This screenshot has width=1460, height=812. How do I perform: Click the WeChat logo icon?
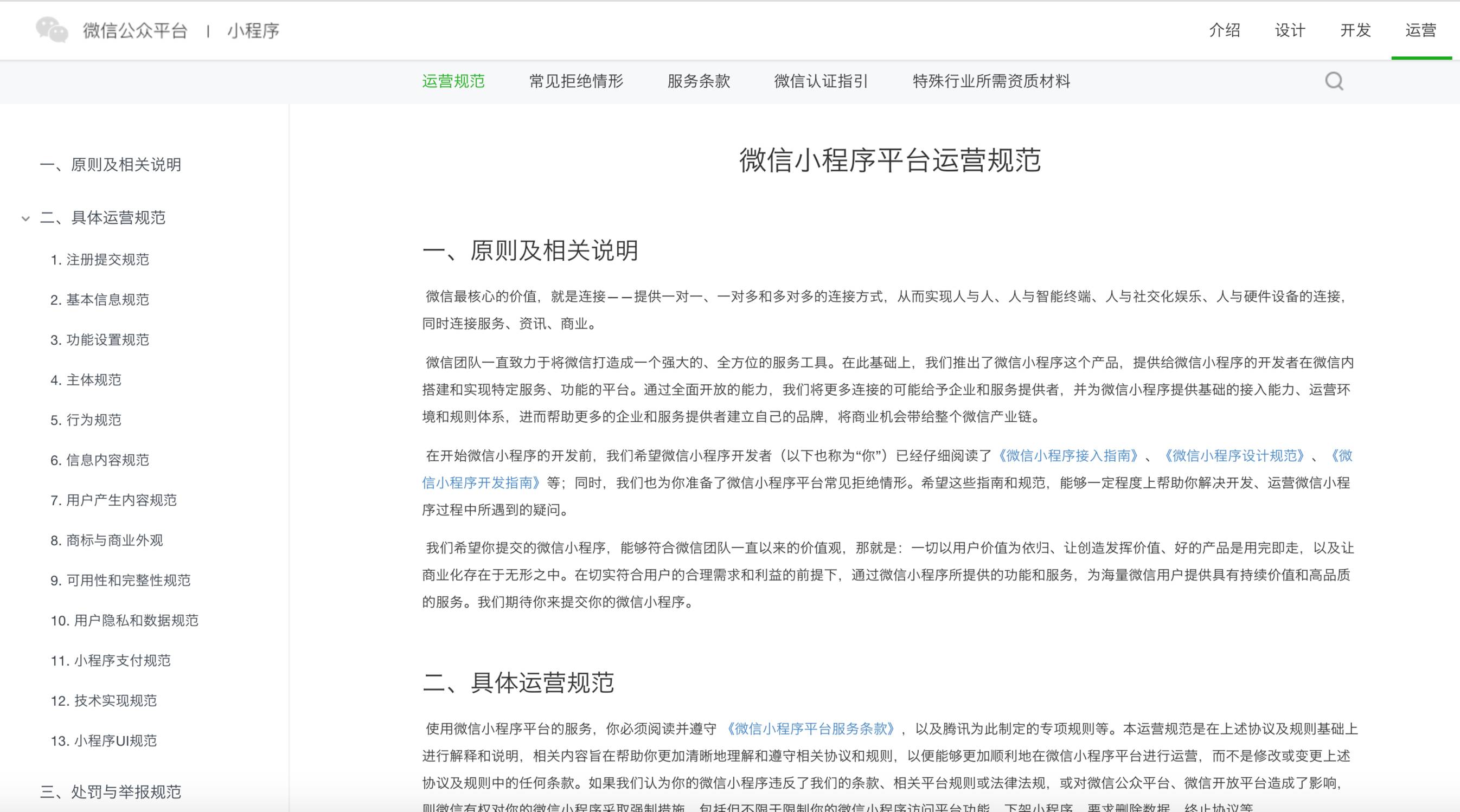tap(52, 29)
